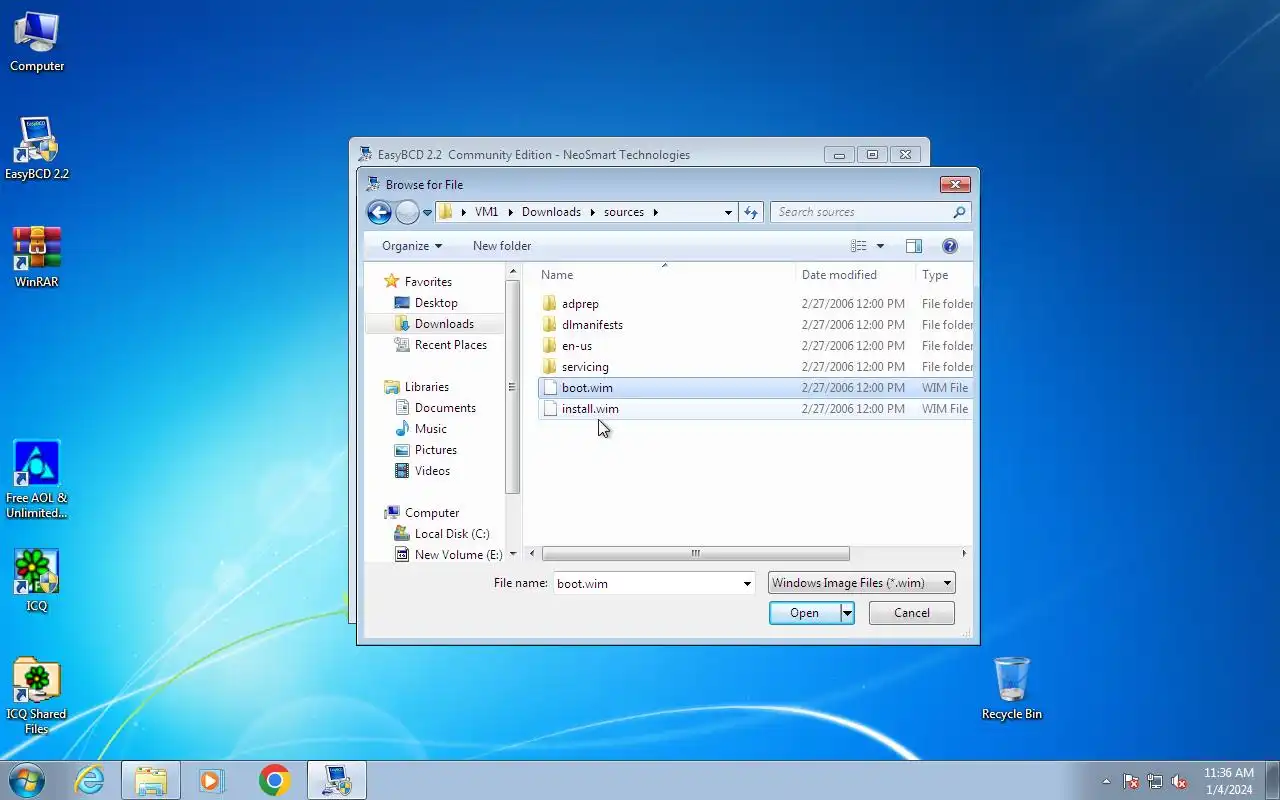
Task: Open the Windows Start button
Action: (27, 780)
